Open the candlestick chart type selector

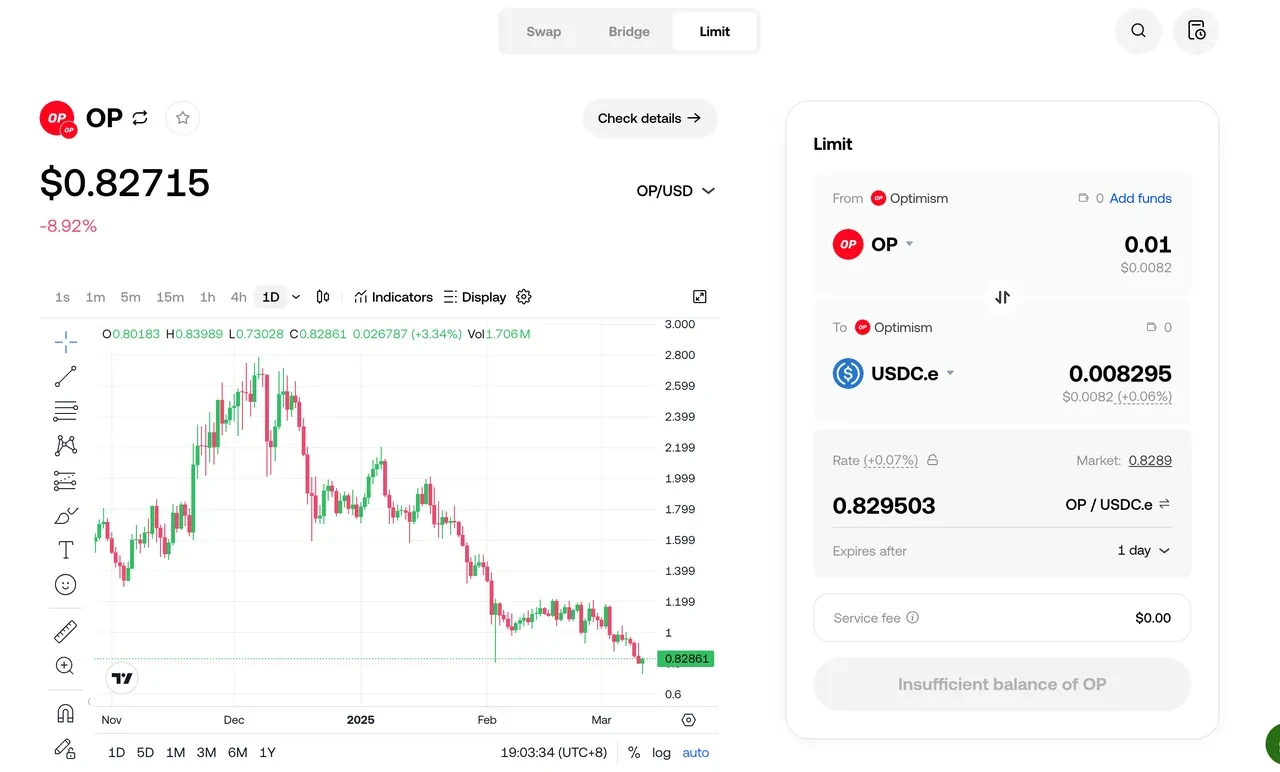323,297
